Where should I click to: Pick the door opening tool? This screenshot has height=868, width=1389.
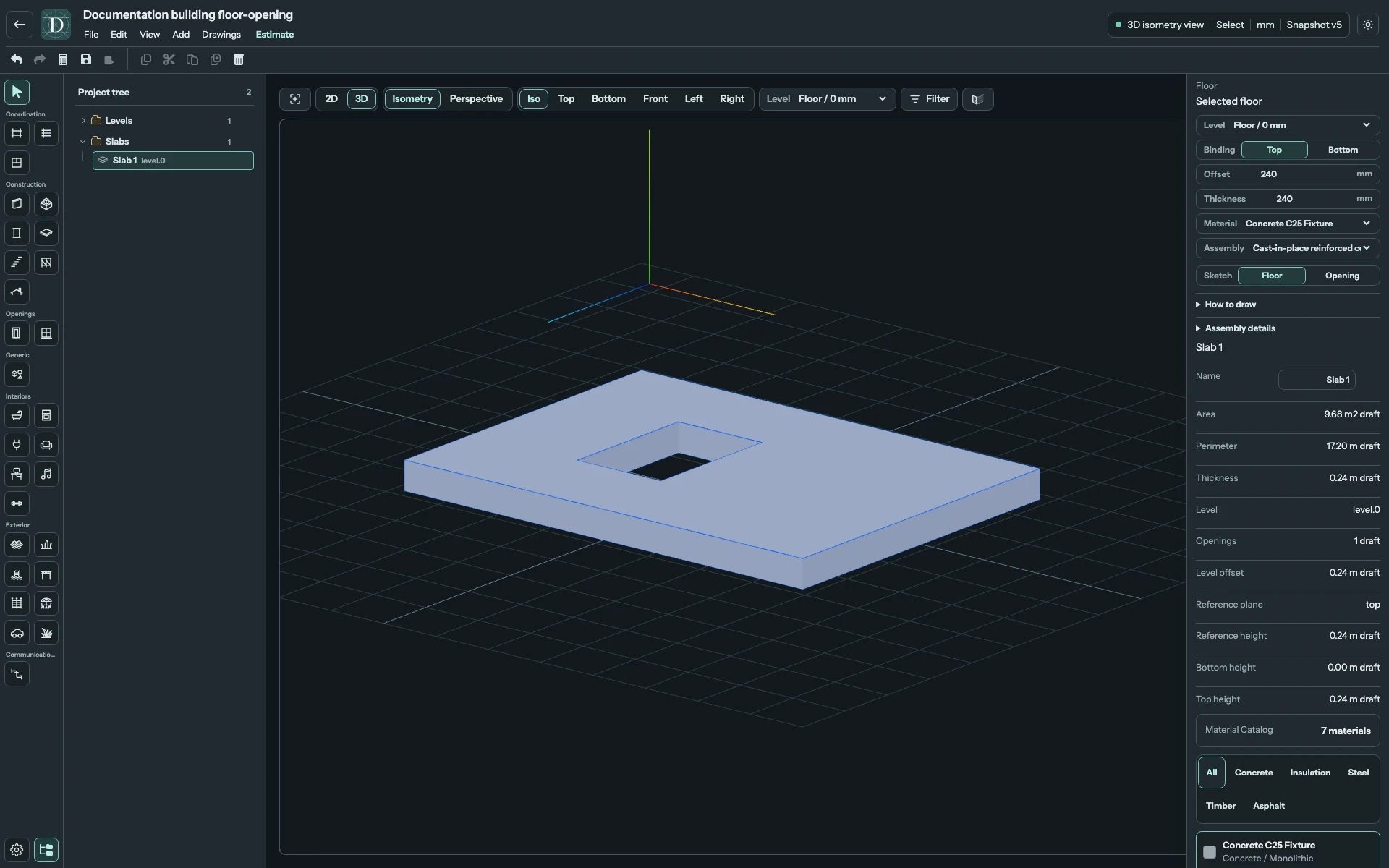(17, 333)
